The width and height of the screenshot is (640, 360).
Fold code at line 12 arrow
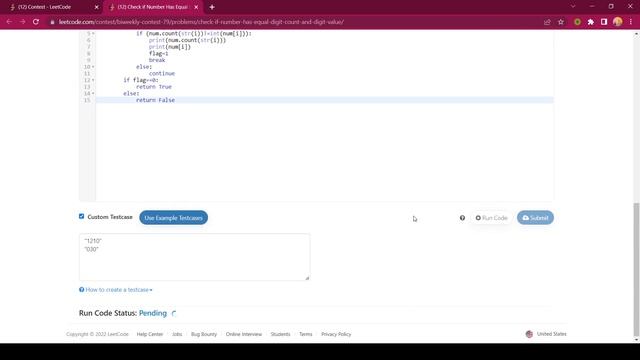(x=93, y=80)
